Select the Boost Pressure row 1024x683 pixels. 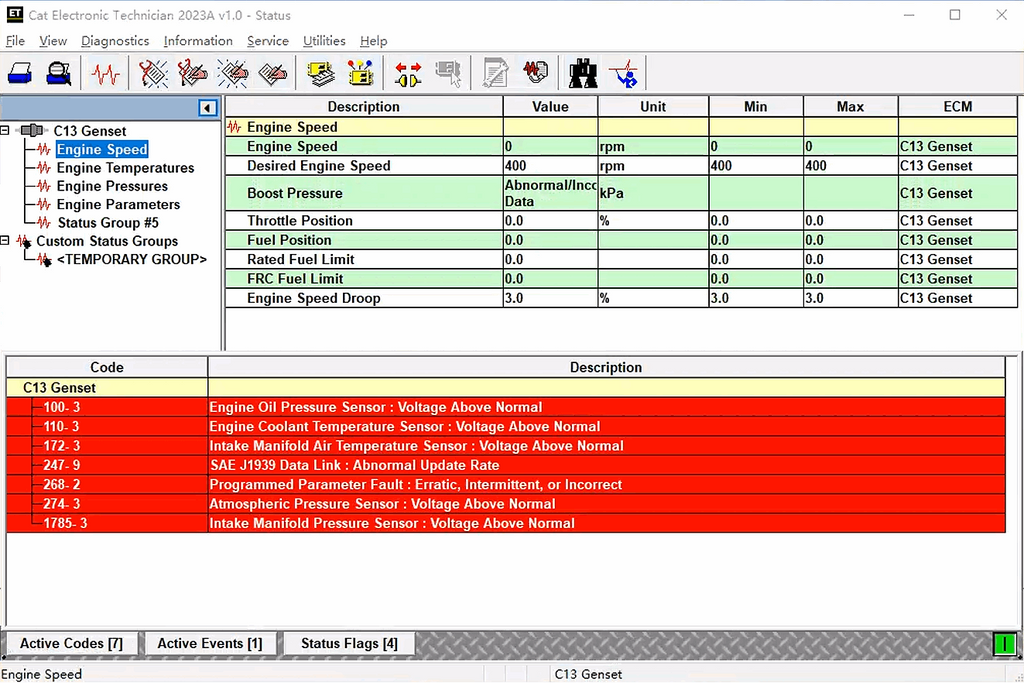(x=621, y=193)
